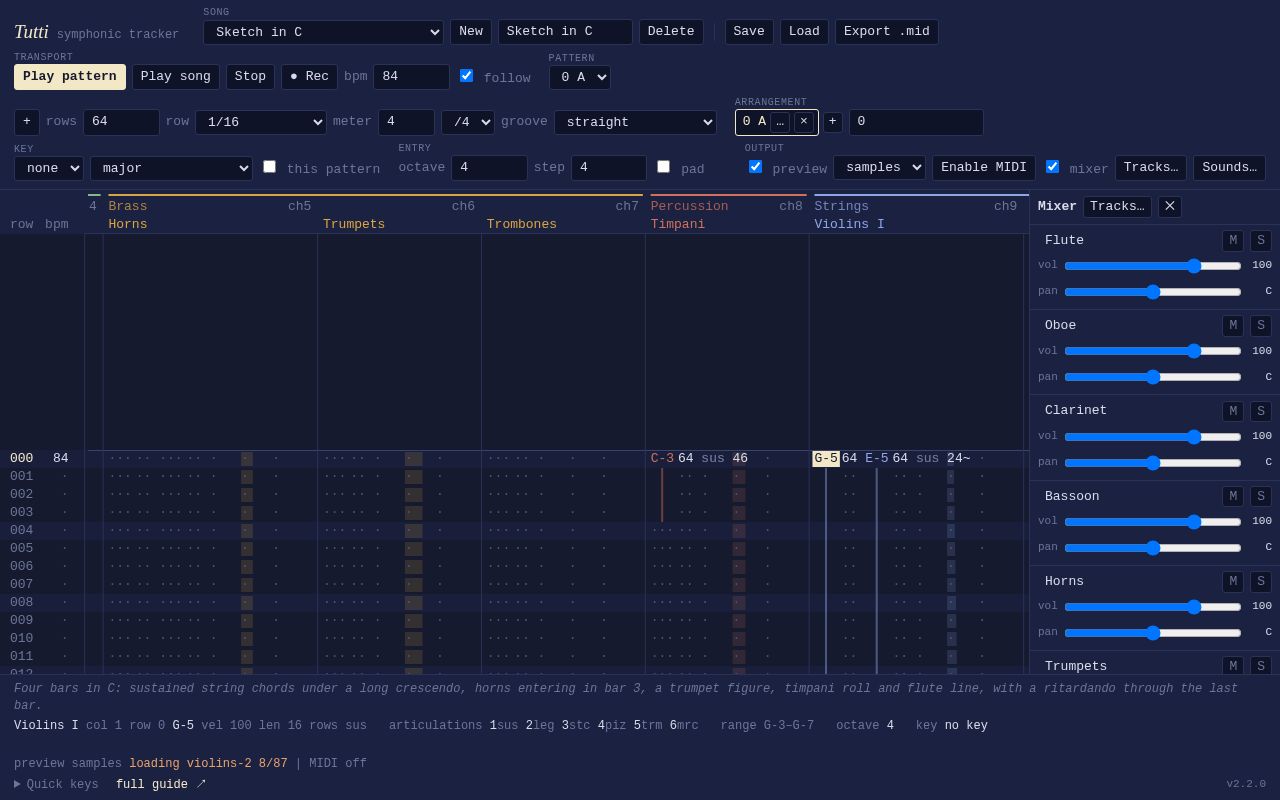Open Tracks… in the Mixer header
This screenshot has height=800, width=1280.
click(x=1117, y=207)
